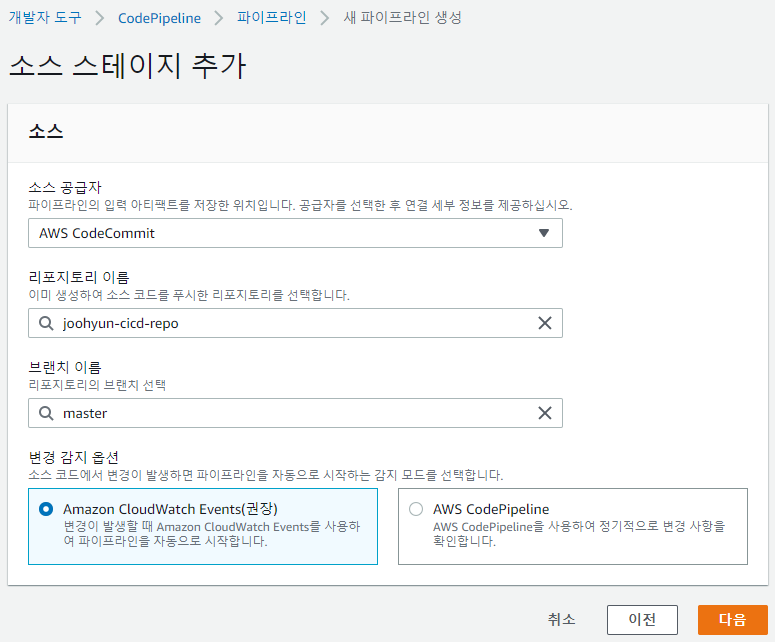The image size is (775, 642).
Task: Click the joohyun-cicd-repo repository name field
Action: (295, 323)
